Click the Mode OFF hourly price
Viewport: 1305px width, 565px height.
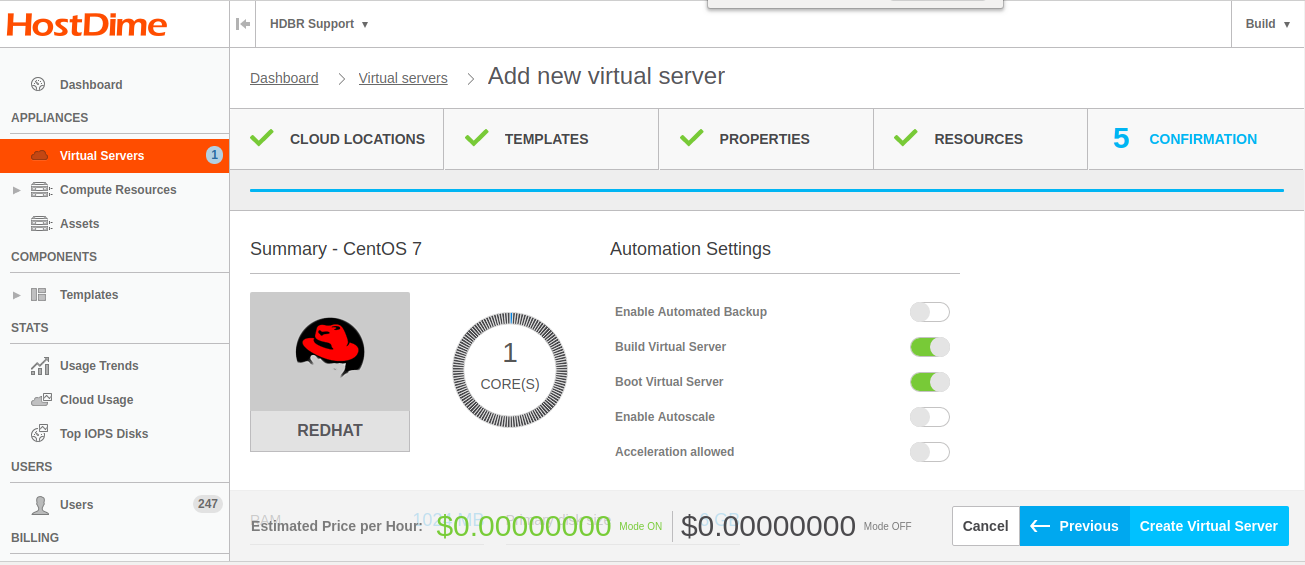tap(768, 526)
